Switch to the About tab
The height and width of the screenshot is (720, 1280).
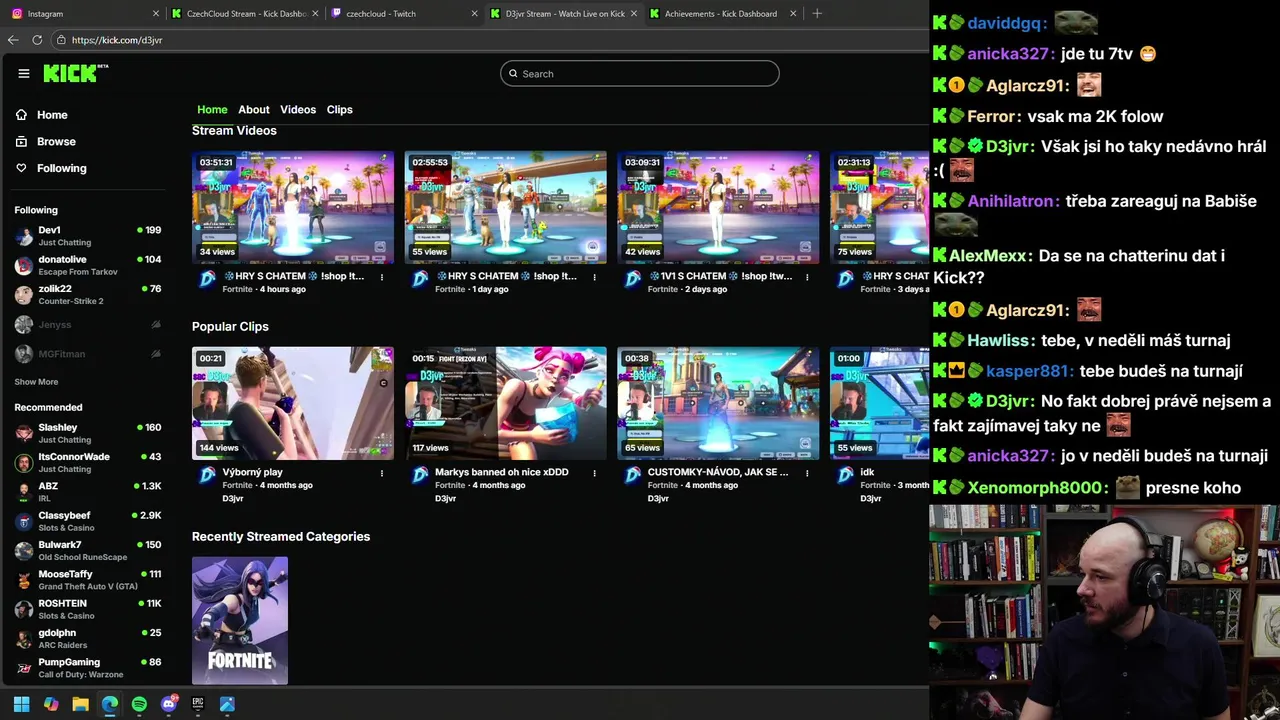click(254, 109)
